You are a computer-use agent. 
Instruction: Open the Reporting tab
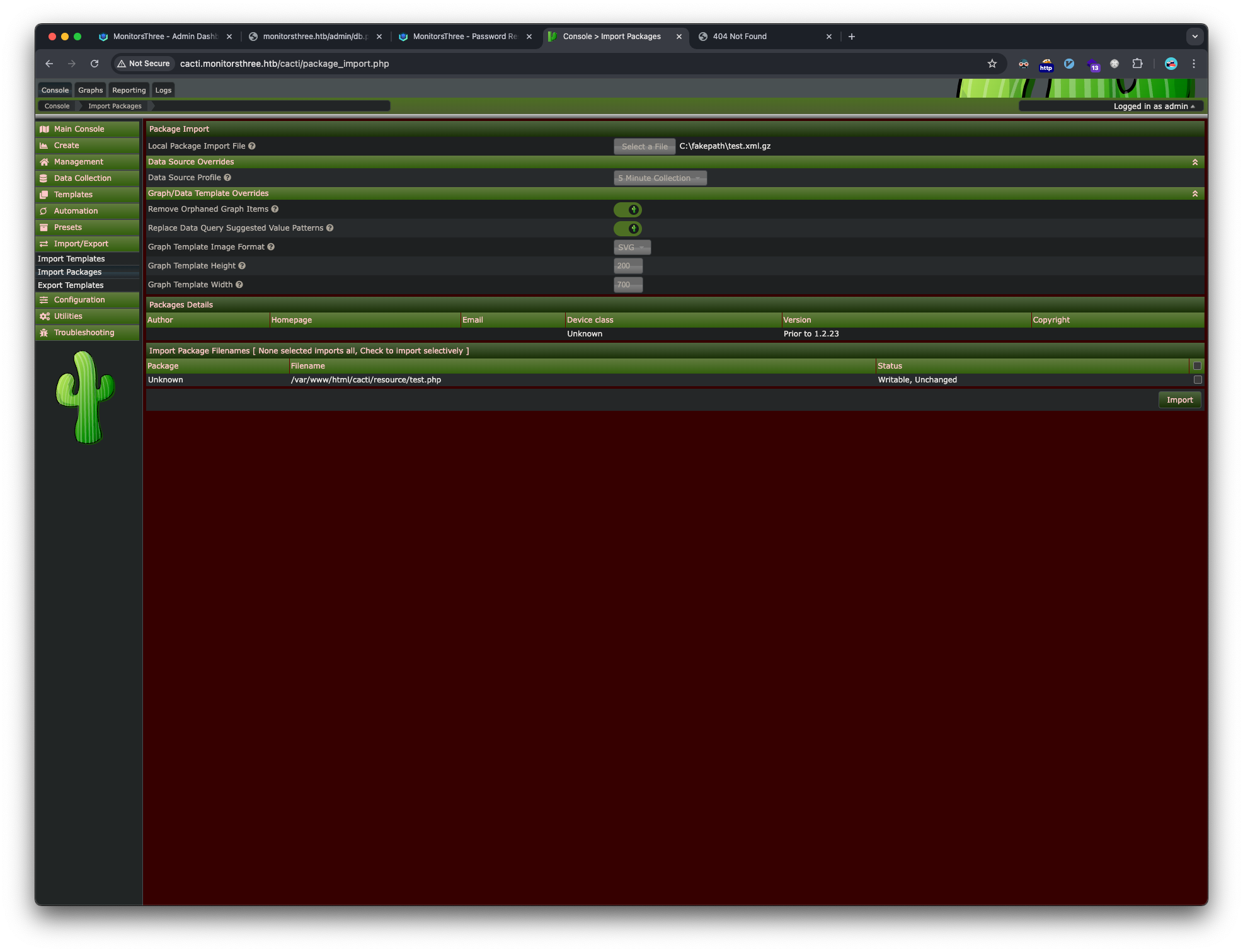pos(129,89)
